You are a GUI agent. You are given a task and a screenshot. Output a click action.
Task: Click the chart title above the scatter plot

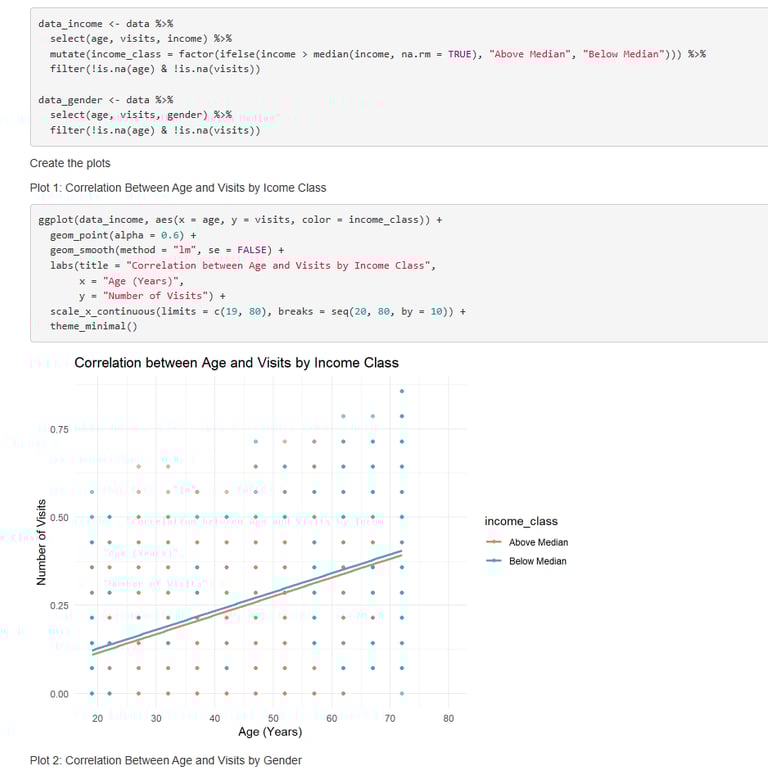click(x=236, y=363)
